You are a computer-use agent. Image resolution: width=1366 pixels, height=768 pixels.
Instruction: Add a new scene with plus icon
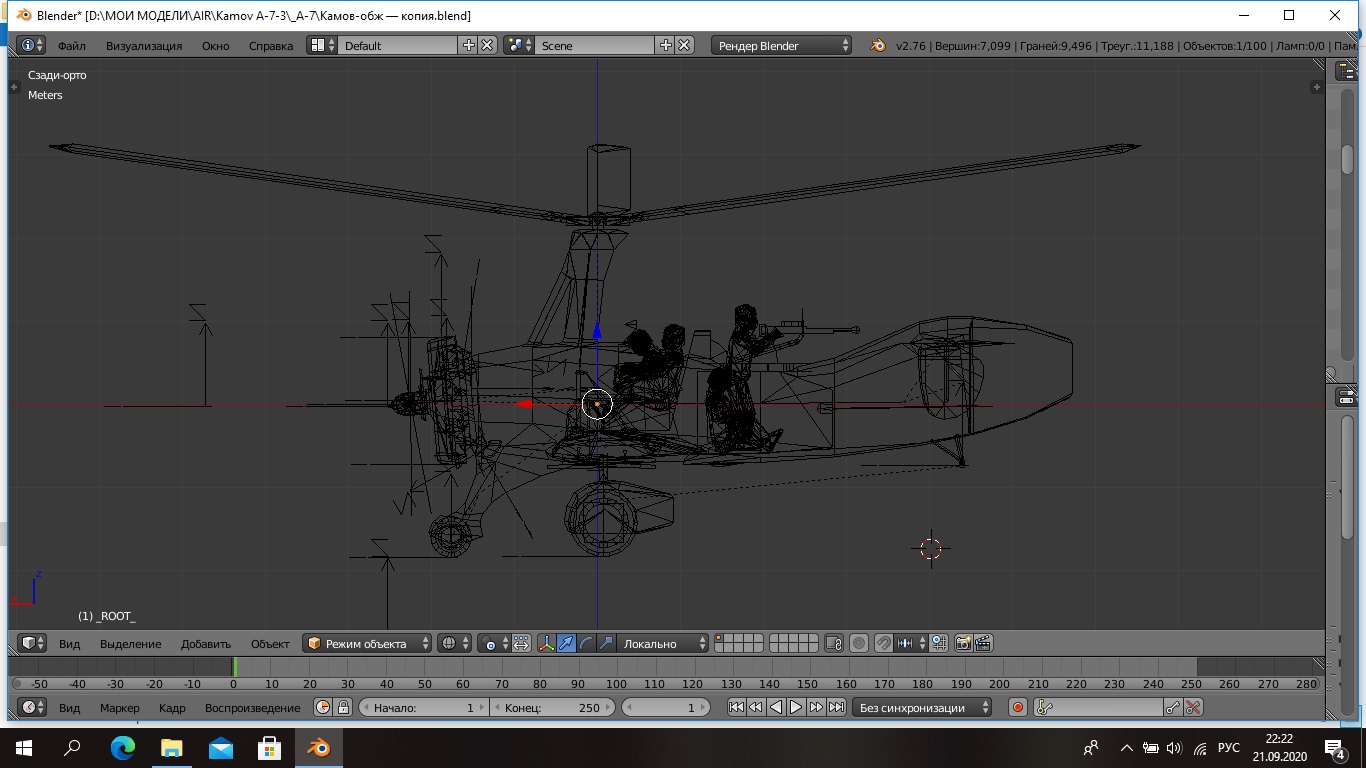(666, 46)
